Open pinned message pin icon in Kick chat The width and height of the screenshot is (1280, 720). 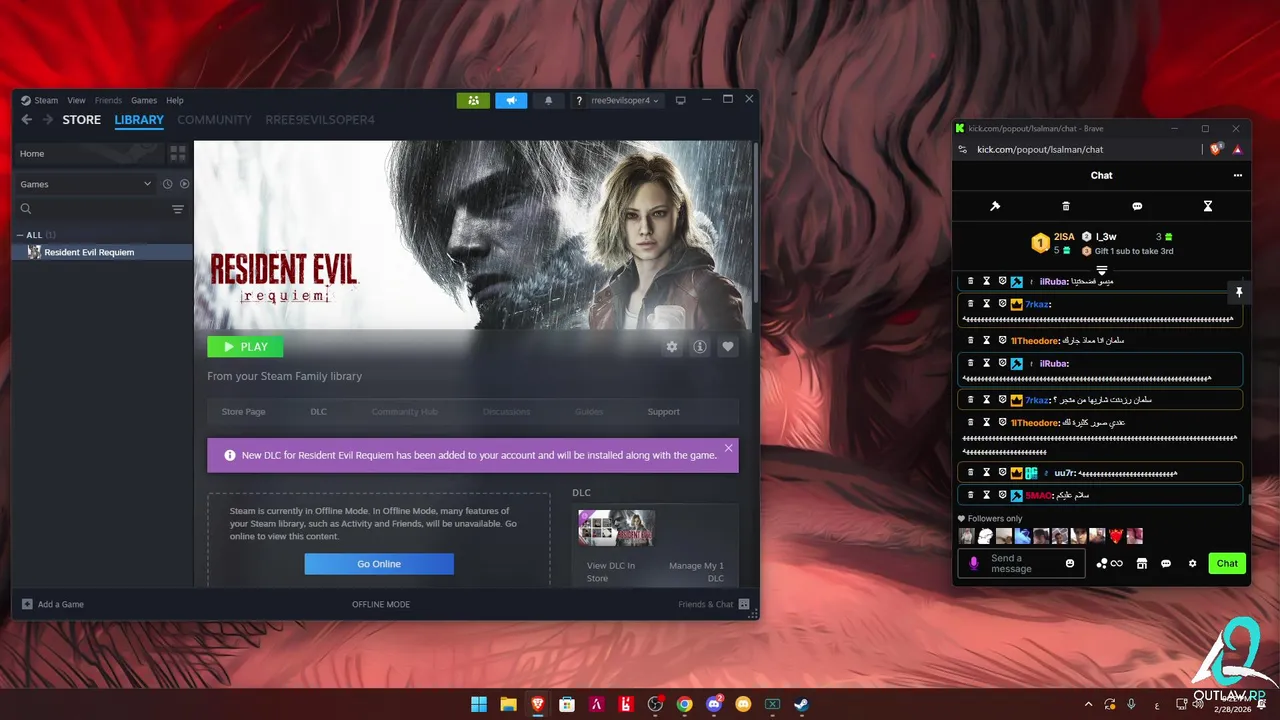click(1239, 292)
